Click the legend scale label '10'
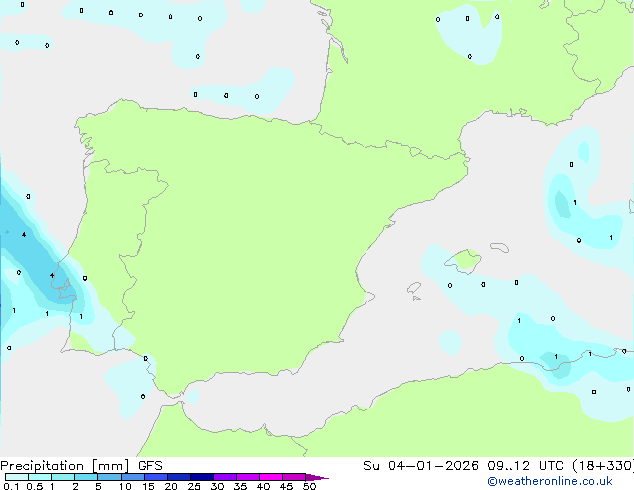The width and height of the screenshot is (634, 490). click(x=125, y=486)
